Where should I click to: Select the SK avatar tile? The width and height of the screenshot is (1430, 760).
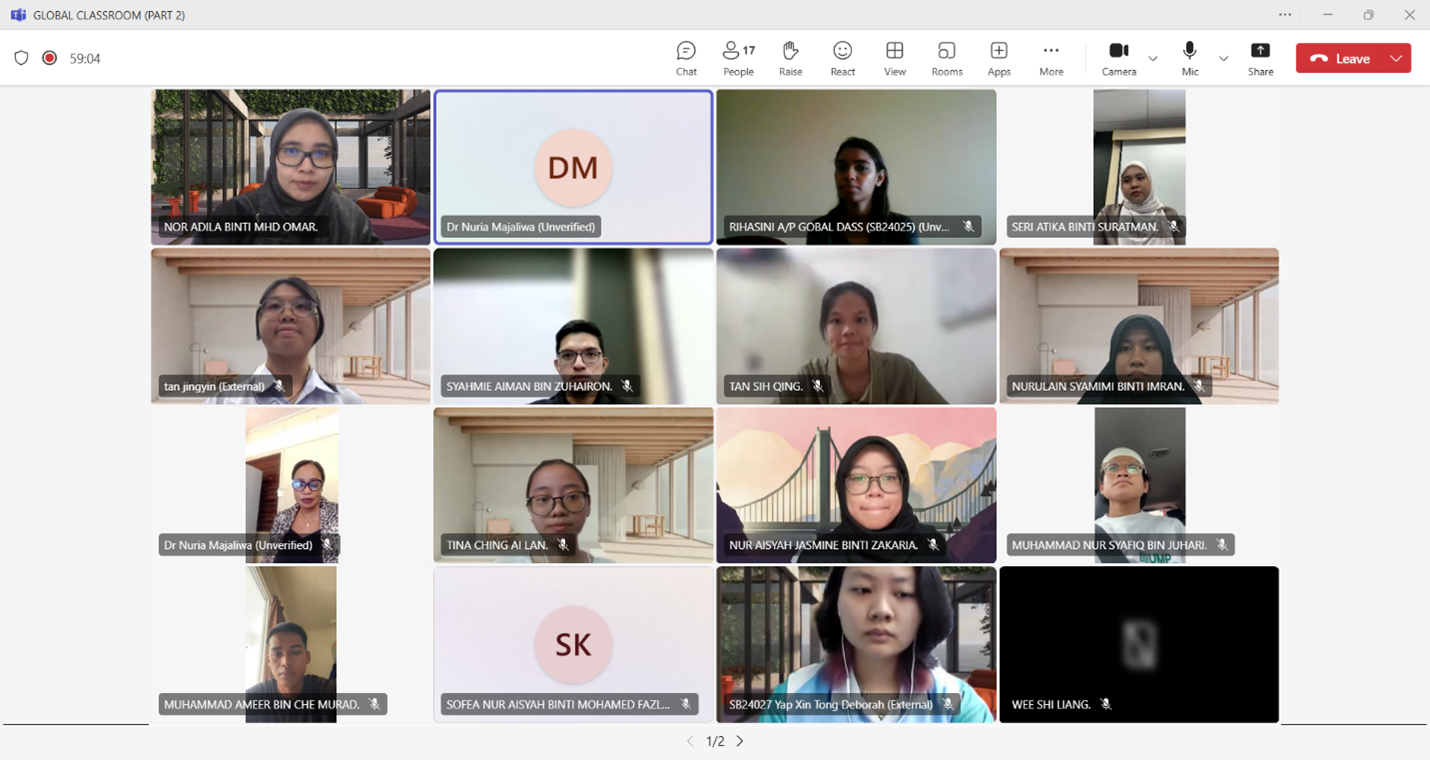[573, 644]
